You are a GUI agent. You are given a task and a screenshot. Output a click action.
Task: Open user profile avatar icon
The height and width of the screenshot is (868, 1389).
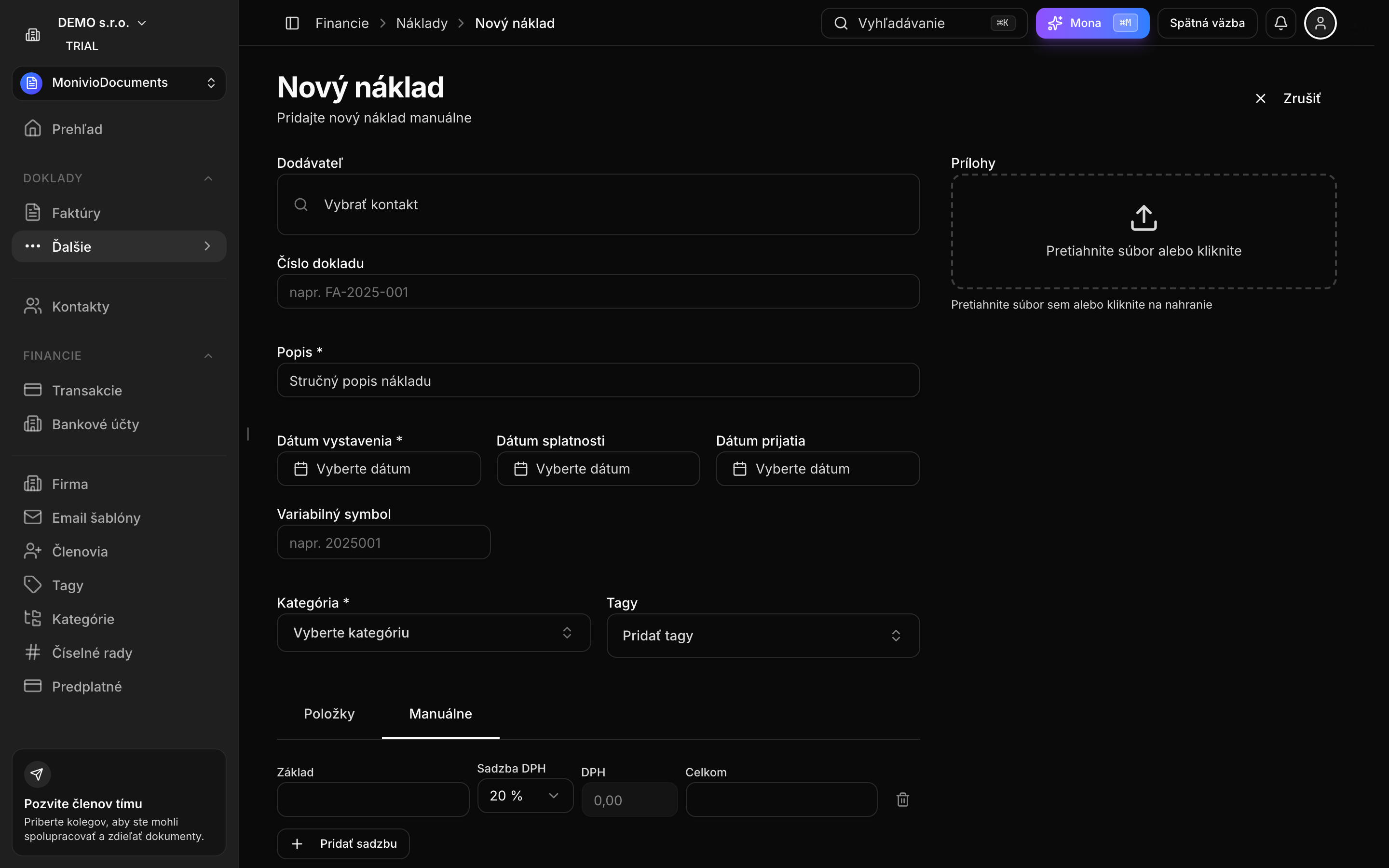tap(1320, 23)
